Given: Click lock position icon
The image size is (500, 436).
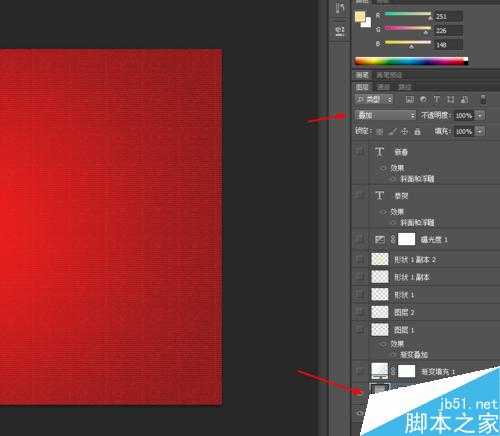Looking at the screenshot, I should coord(404,132).
